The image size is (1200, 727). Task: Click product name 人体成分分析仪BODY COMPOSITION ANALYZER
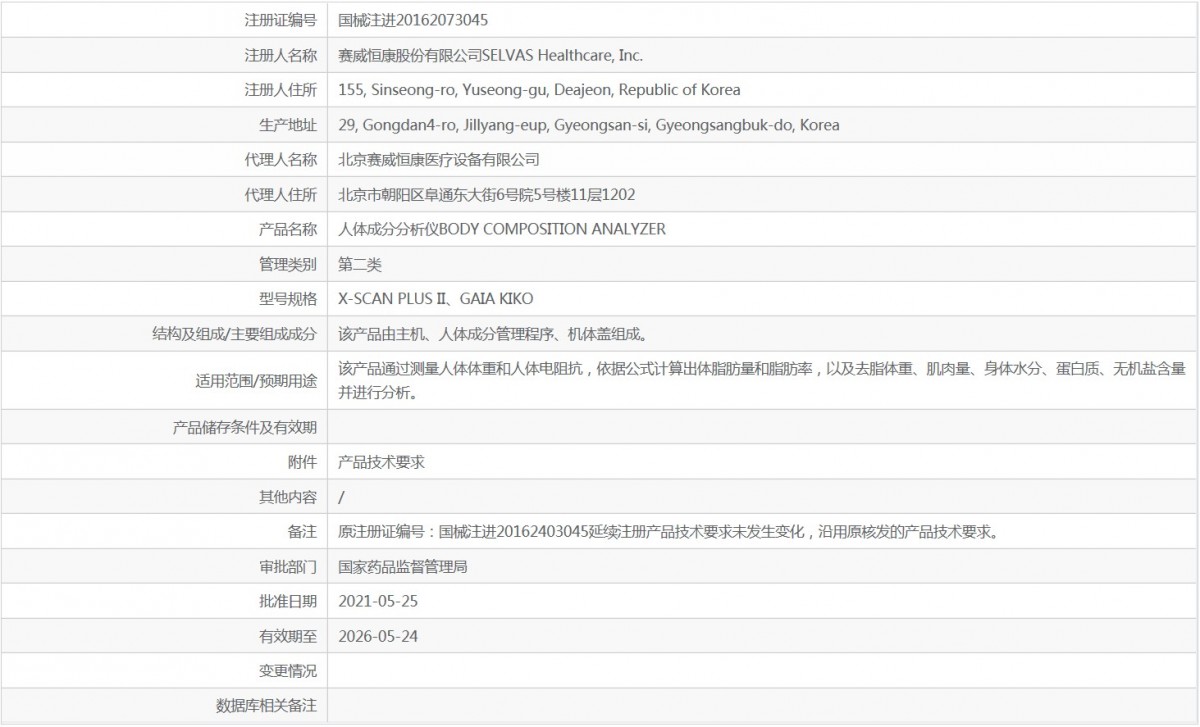[502, 229]
